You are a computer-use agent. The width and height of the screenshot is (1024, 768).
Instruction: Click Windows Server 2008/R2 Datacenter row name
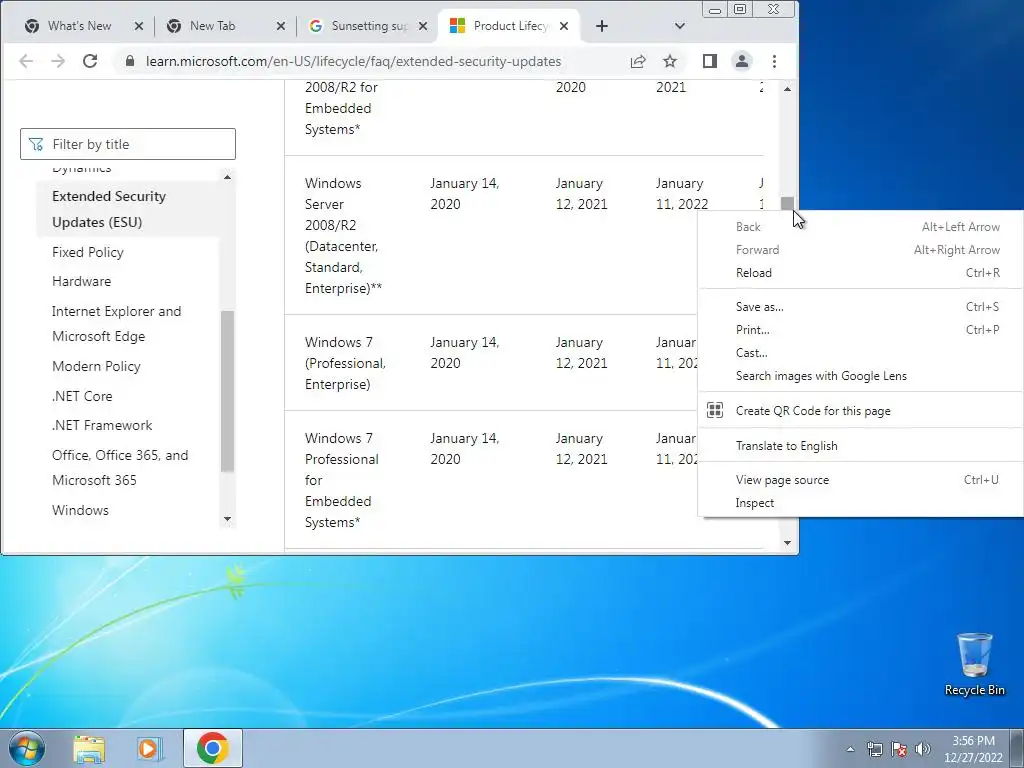[344, 236]
